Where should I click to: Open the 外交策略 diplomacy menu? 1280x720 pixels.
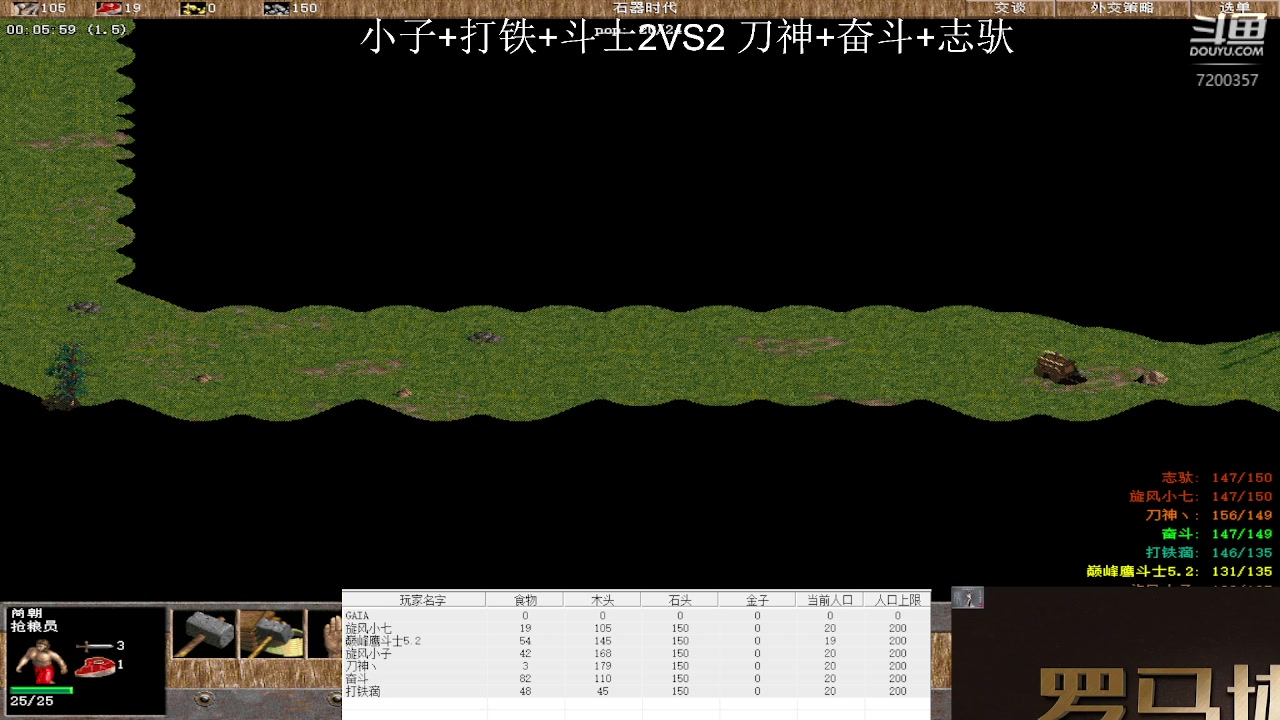(x=1122, y=8)
